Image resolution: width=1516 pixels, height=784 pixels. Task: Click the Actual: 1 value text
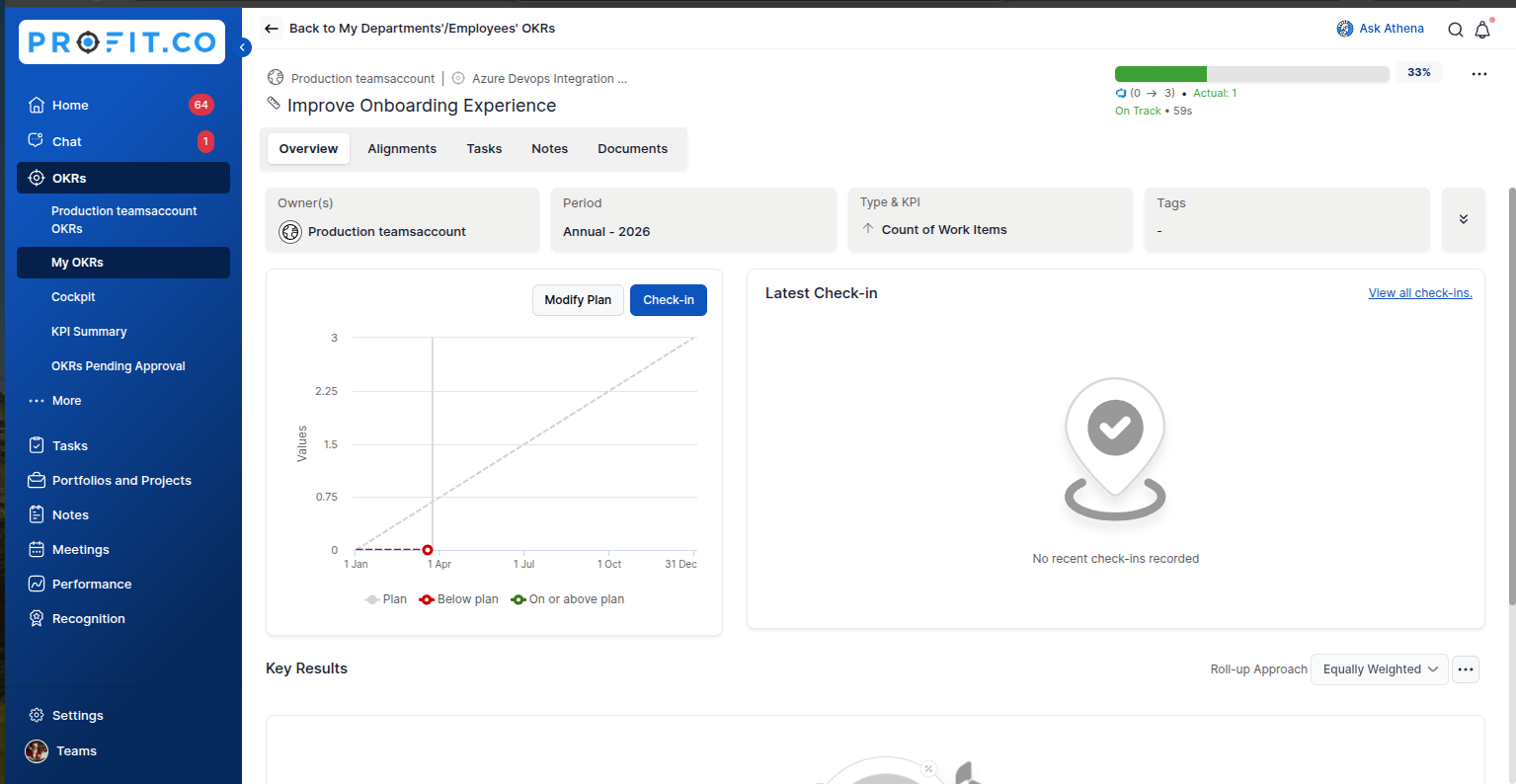point(1215,94)
